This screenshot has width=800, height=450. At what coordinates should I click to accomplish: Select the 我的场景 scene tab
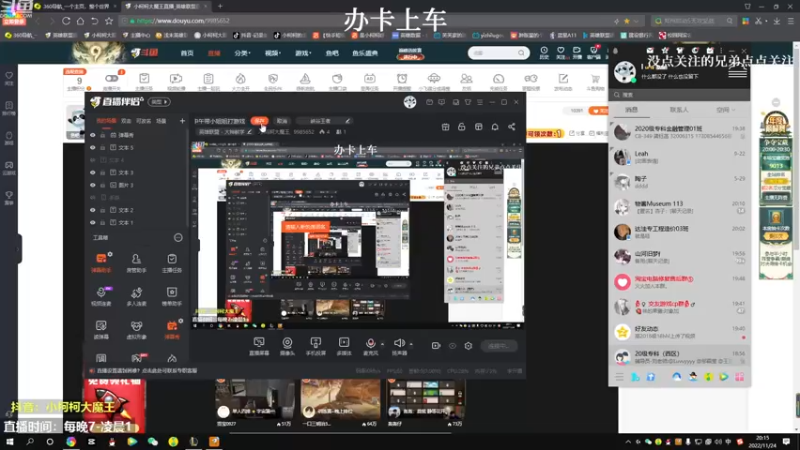[x=106, y=121]
